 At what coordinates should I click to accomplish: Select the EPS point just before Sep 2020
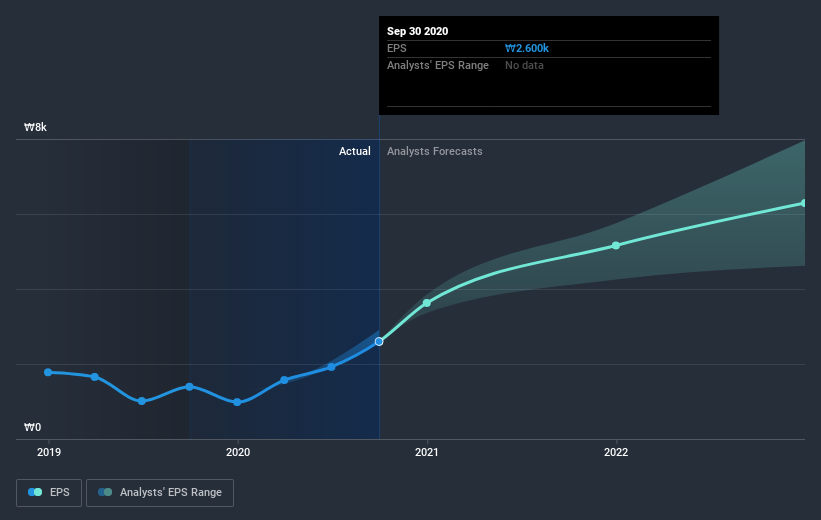point(331,367)
